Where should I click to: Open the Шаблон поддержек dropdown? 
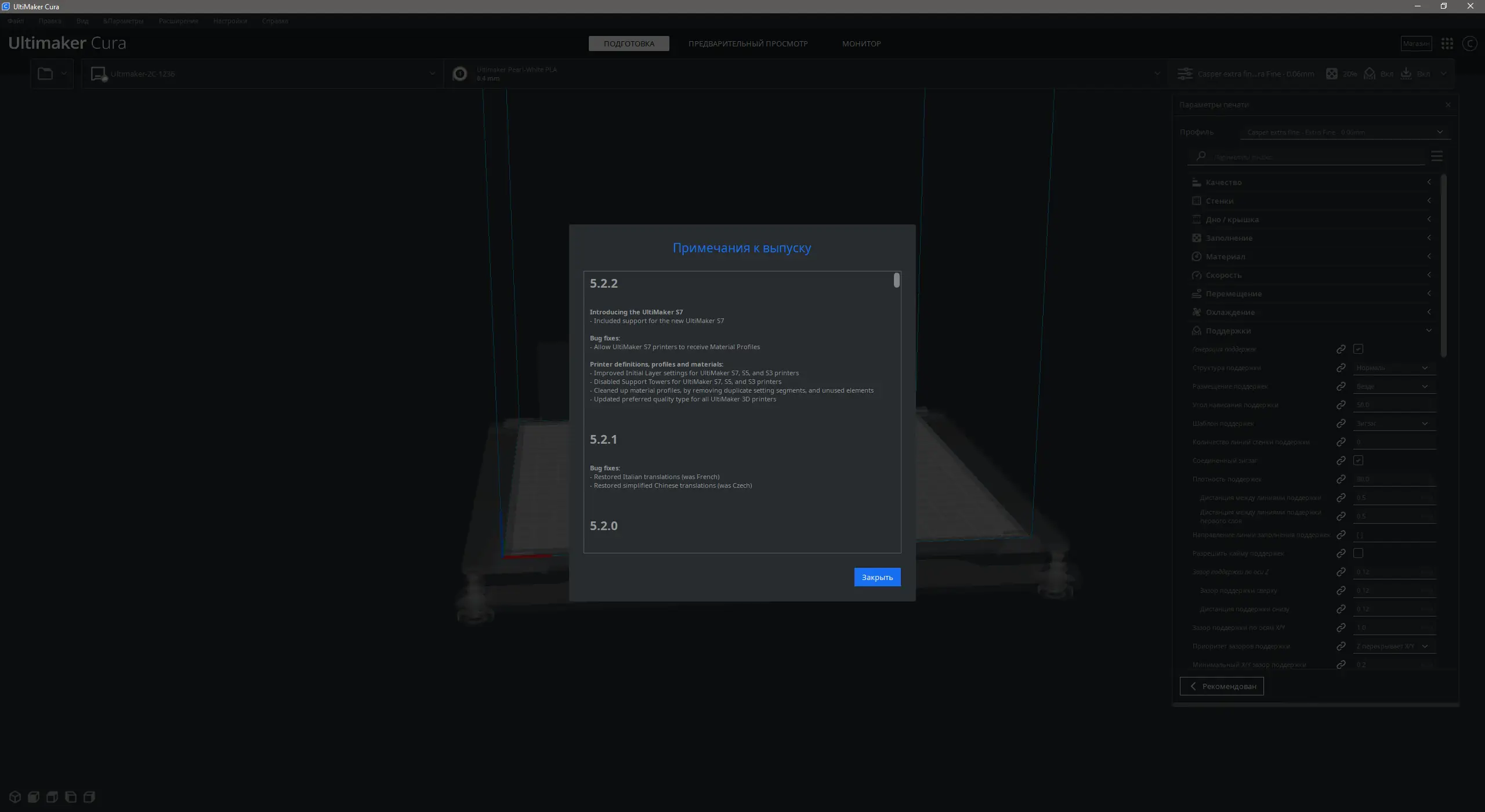coord(1393,423)
